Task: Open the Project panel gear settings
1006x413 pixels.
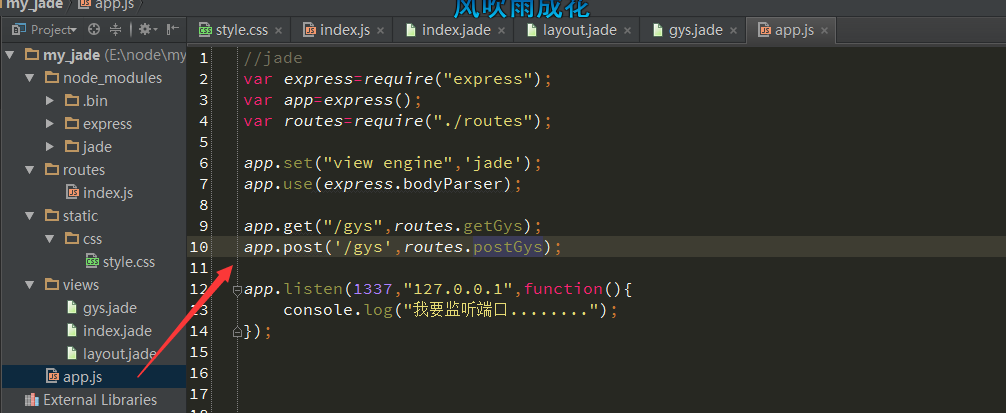Action: [146, 30]
